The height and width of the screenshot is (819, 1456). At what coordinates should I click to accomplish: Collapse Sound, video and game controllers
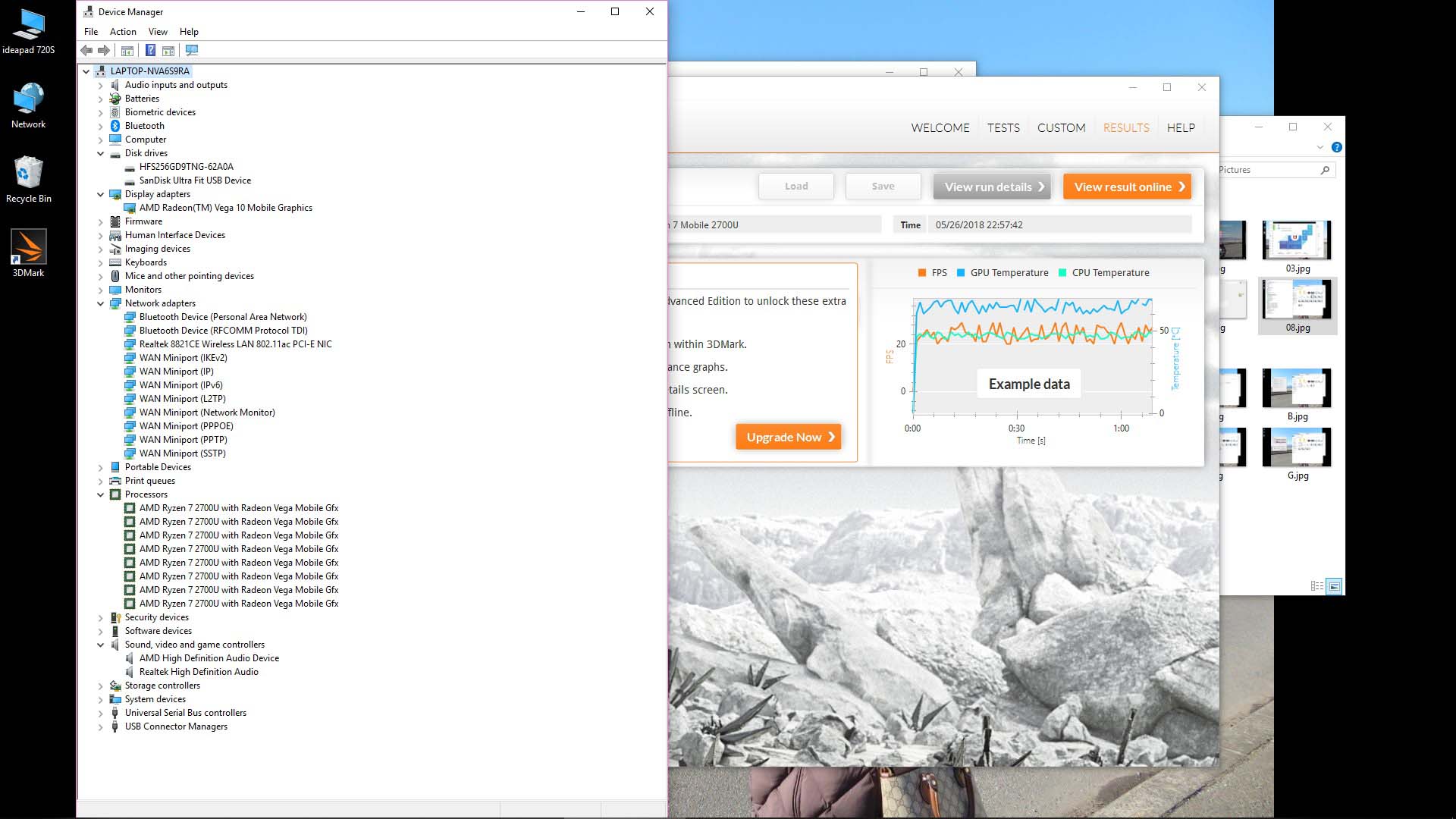coord(100,645)
